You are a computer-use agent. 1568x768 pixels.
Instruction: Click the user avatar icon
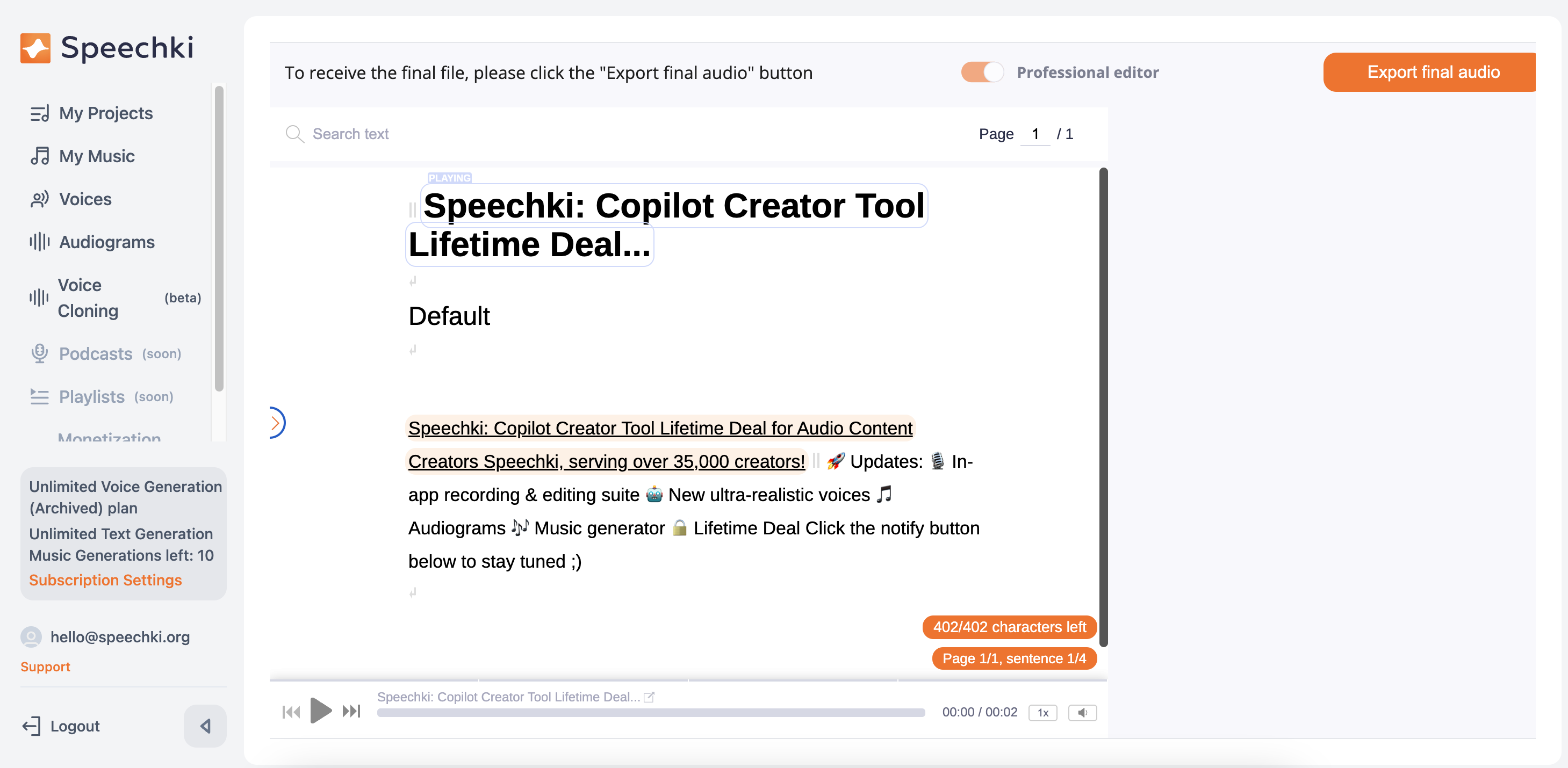tap(31, 637)
